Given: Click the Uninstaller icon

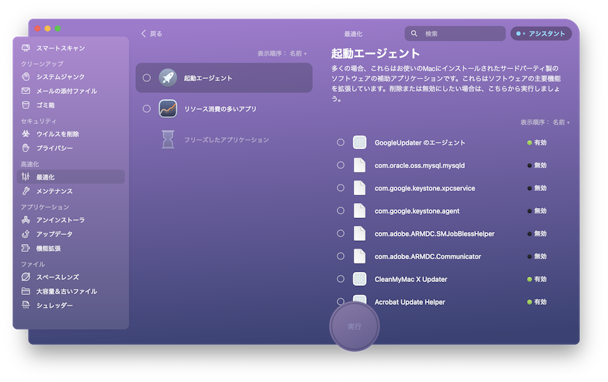Looking at the screenshot, I should pos(26,220).
